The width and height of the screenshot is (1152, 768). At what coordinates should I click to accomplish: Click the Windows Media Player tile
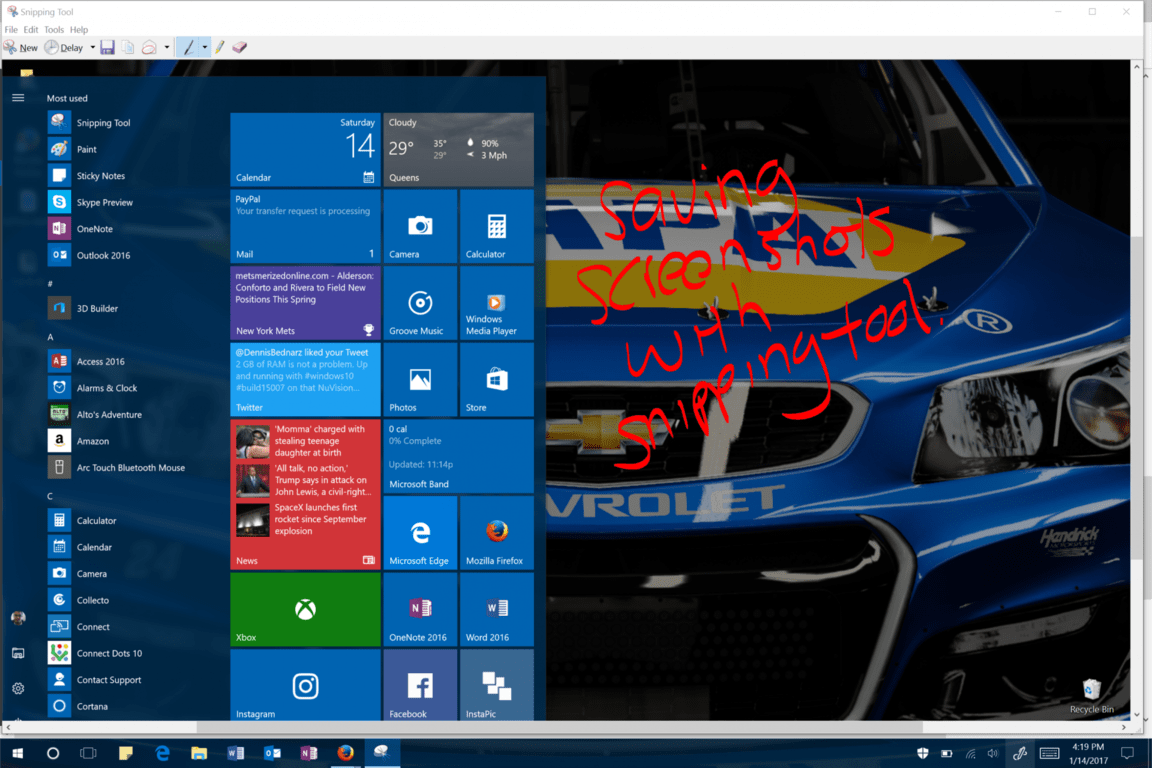tap(497, 303)
